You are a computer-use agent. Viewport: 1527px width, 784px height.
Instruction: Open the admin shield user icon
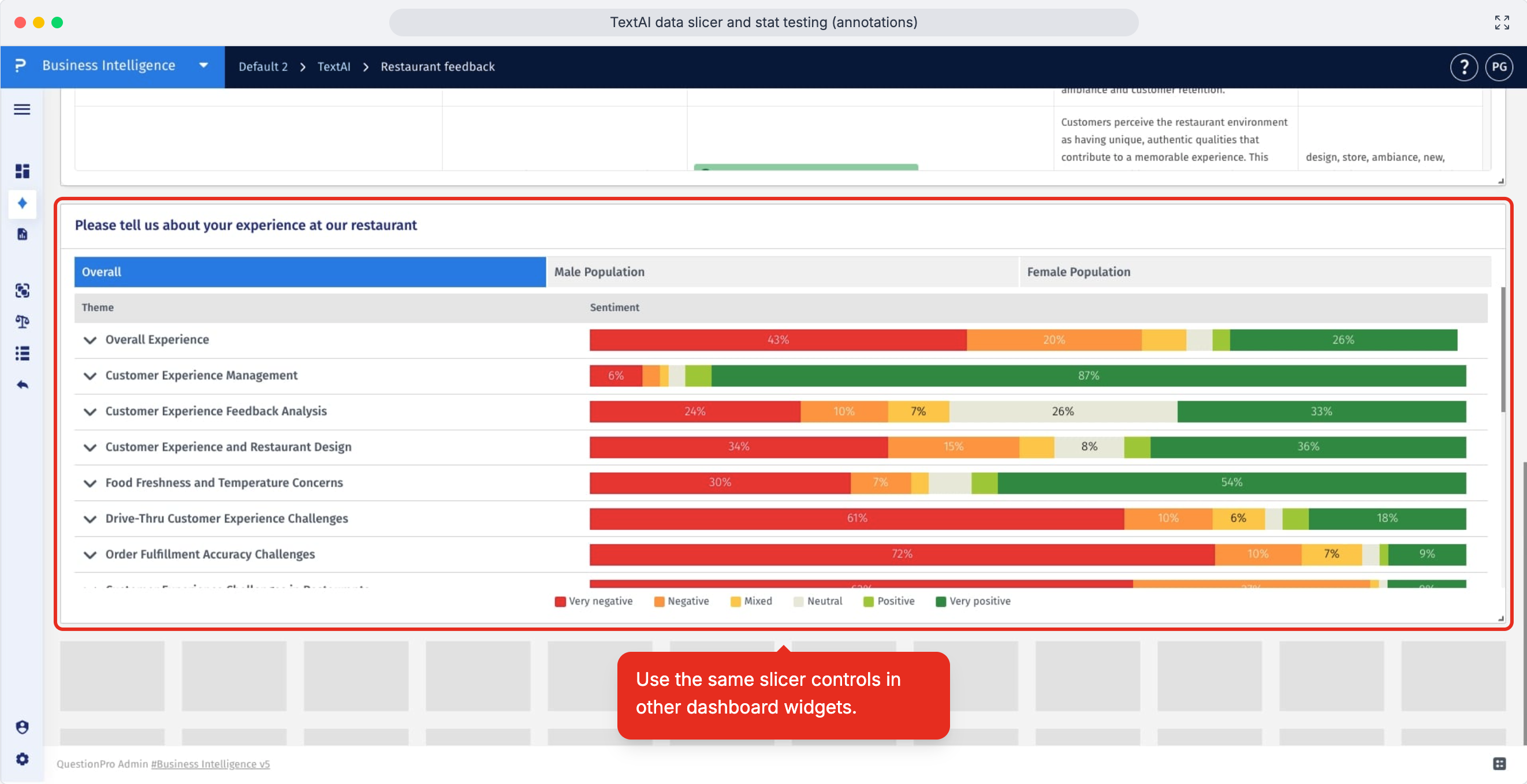point(22,727)
